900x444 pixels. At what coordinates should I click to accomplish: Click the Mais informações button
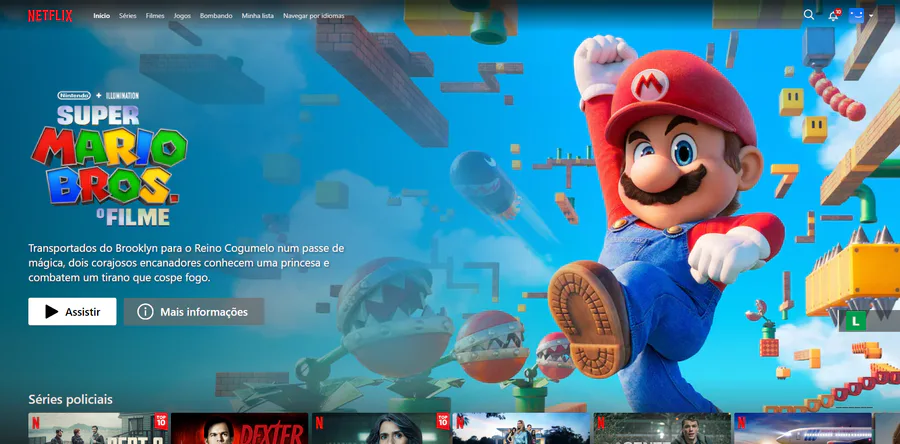(194, 311)
